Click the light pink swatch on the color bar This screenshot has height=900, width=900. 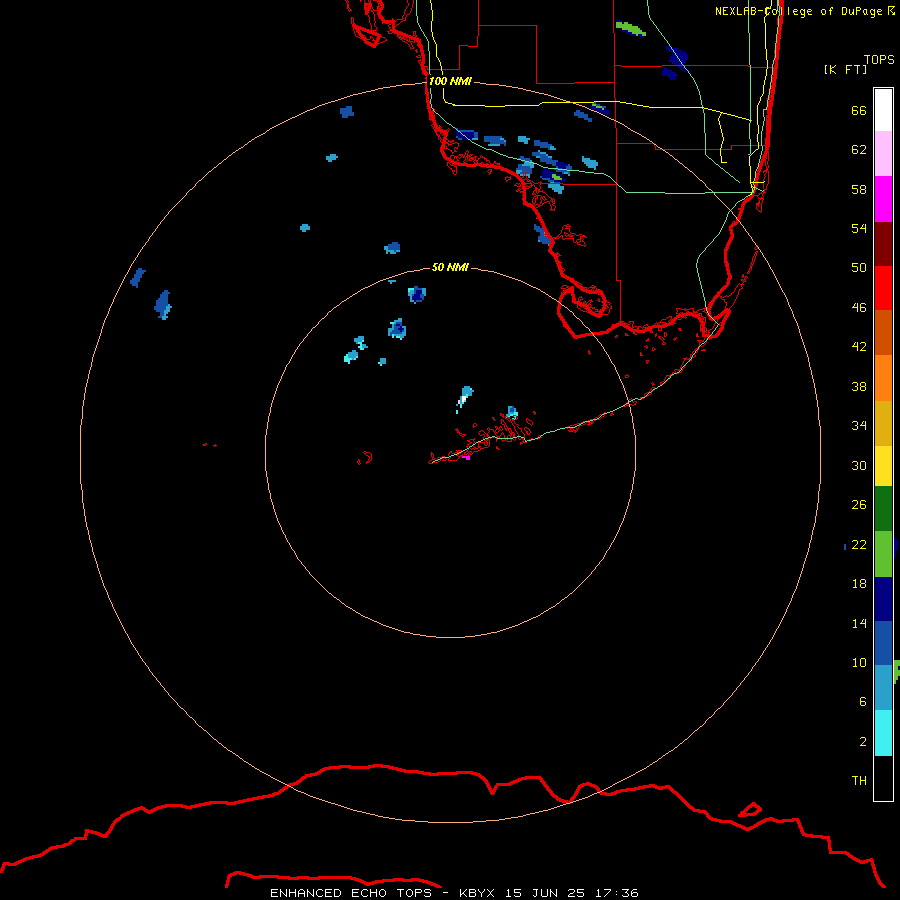pyautogui.click(x=883, y=153)
